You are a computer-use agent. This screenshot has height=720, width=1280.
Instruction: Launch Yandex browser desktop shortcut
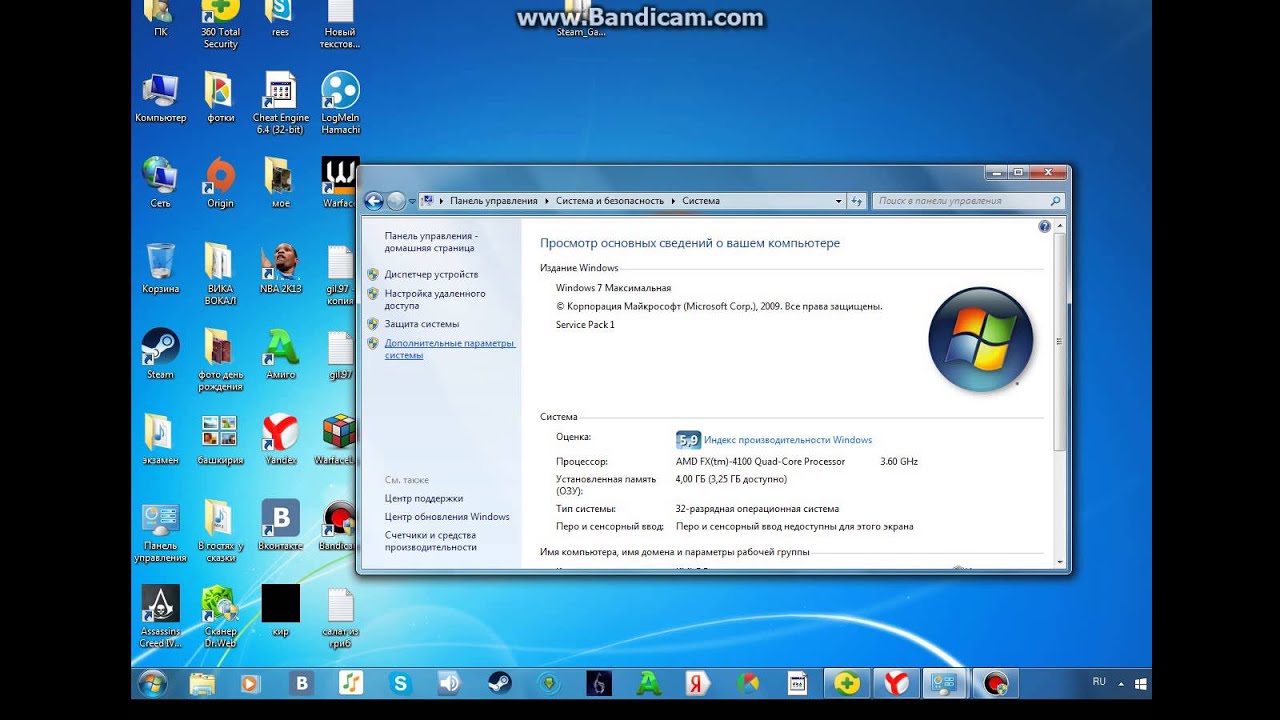pyautogui.click(x=280, y=441)
